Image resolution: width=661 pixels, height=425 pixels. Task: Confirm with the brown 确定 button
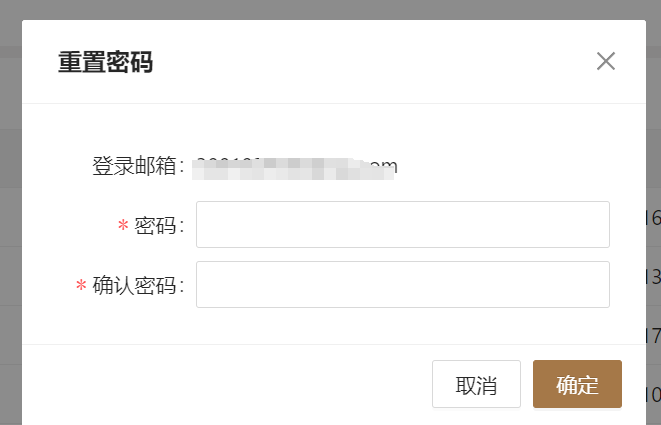(x=577, y=384)
